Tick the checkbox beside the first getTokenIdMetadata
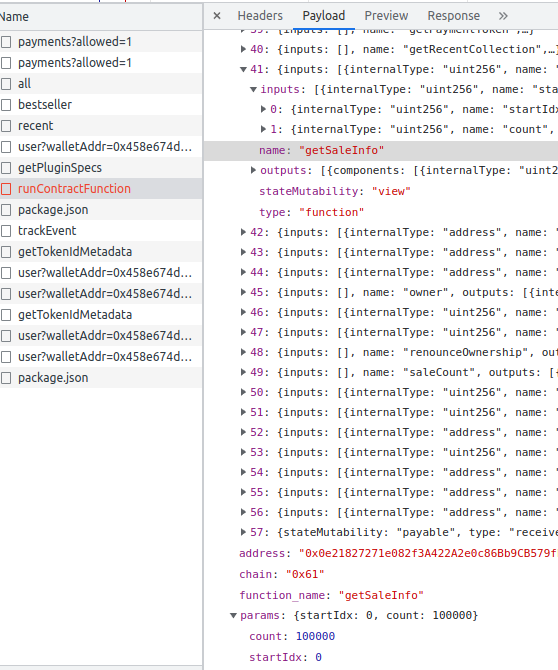 [x=6, y=252]
